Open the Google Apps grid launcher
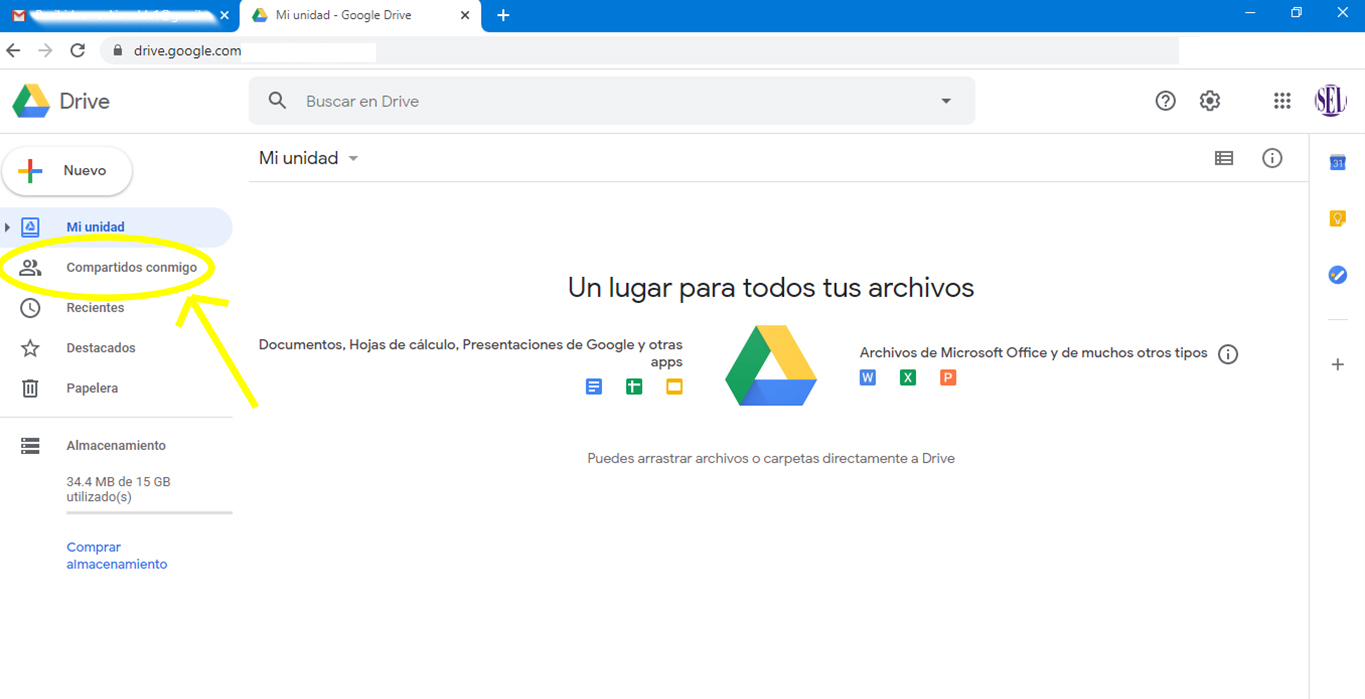 point(1281,100)
